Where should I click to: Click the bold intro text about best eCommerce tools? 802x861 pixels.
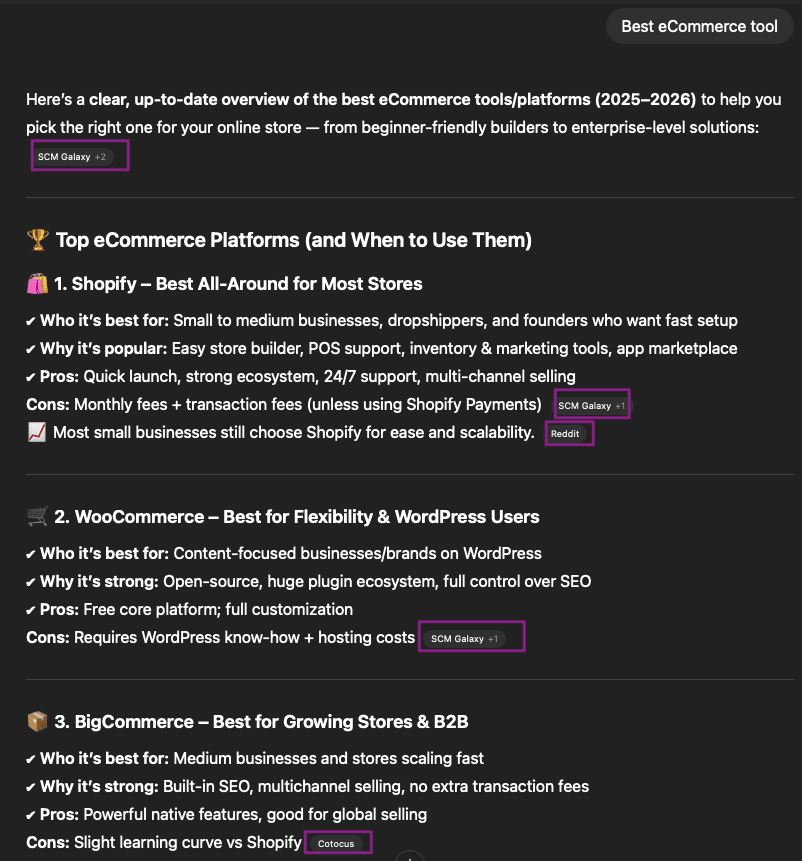coord(393,100)
